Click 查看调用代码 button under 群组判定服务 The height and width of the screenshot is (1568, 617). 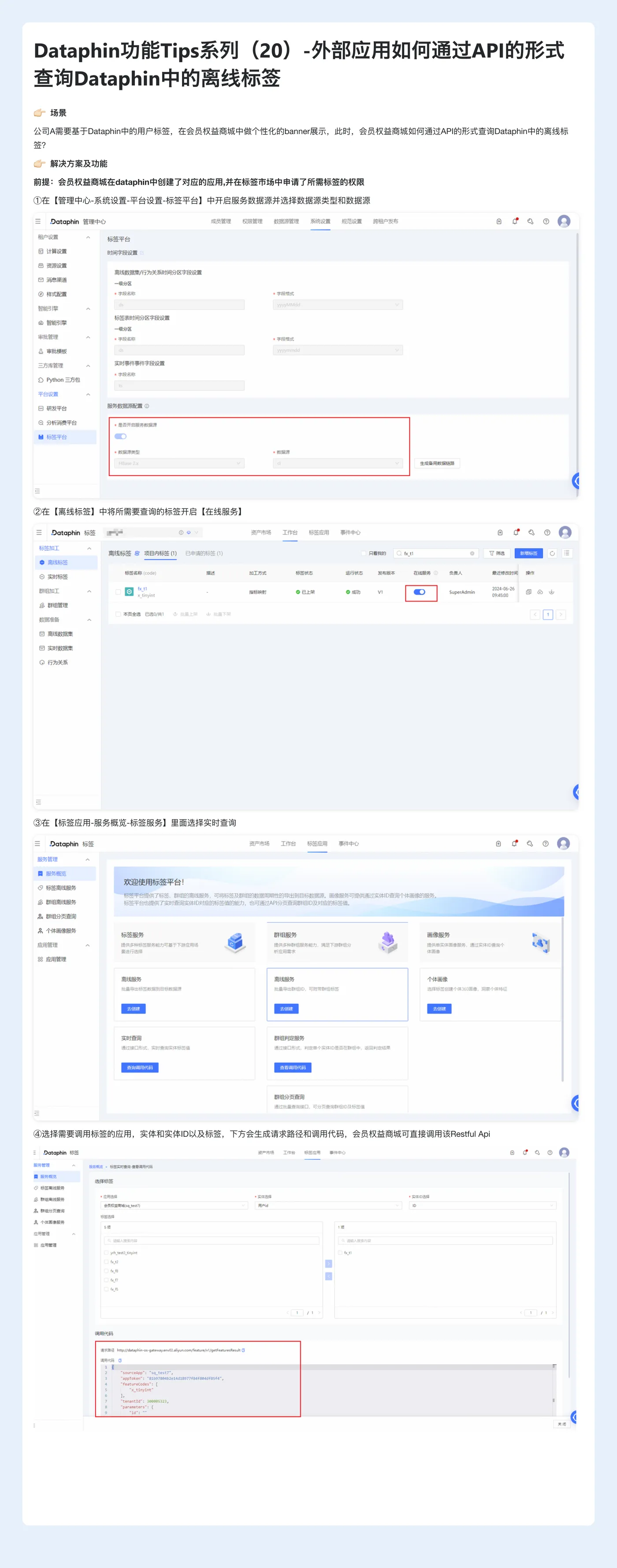tap(293, 1068)
